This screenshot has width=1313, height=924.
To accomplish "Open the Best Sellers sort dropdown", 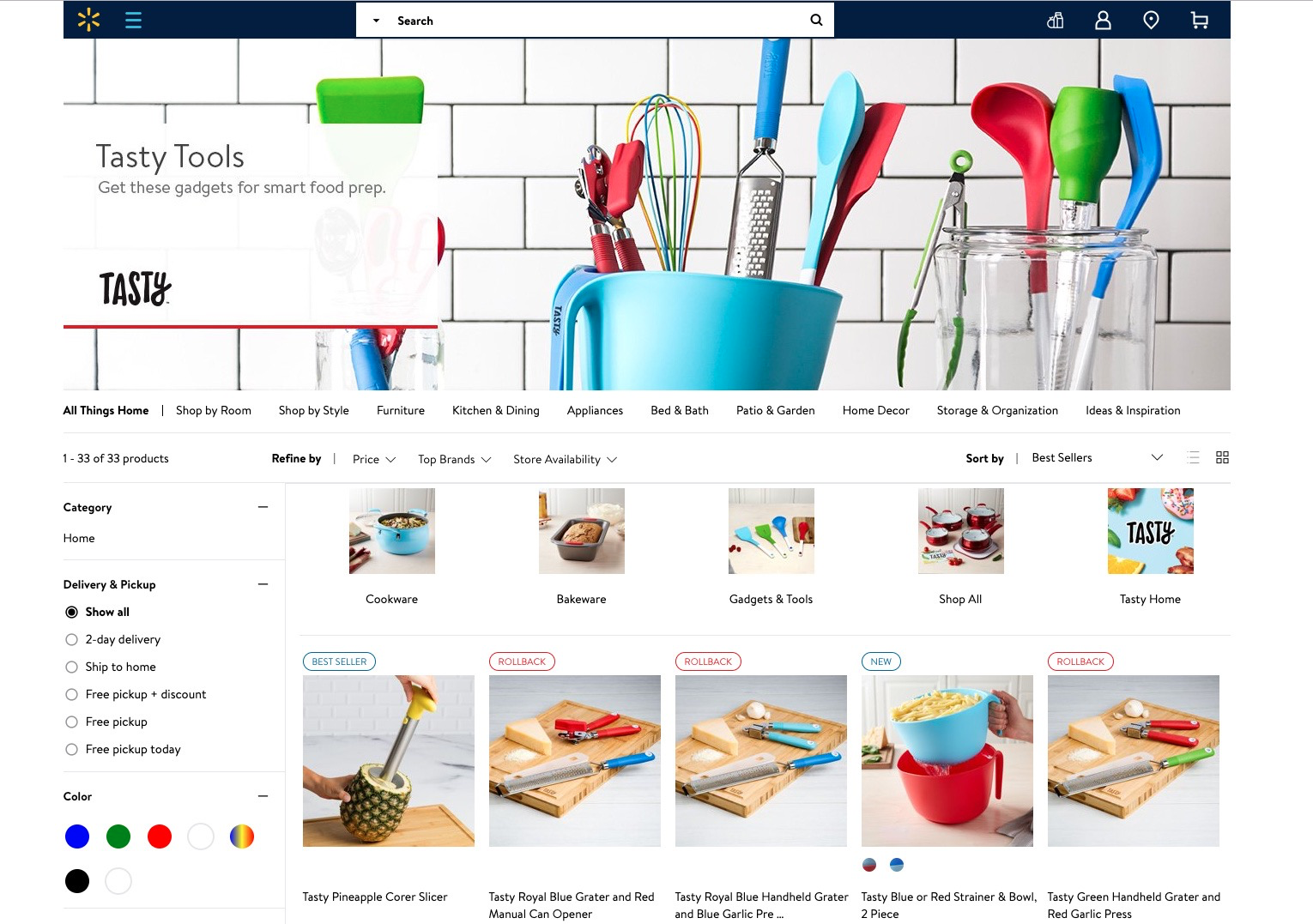I will (1097, 457).
